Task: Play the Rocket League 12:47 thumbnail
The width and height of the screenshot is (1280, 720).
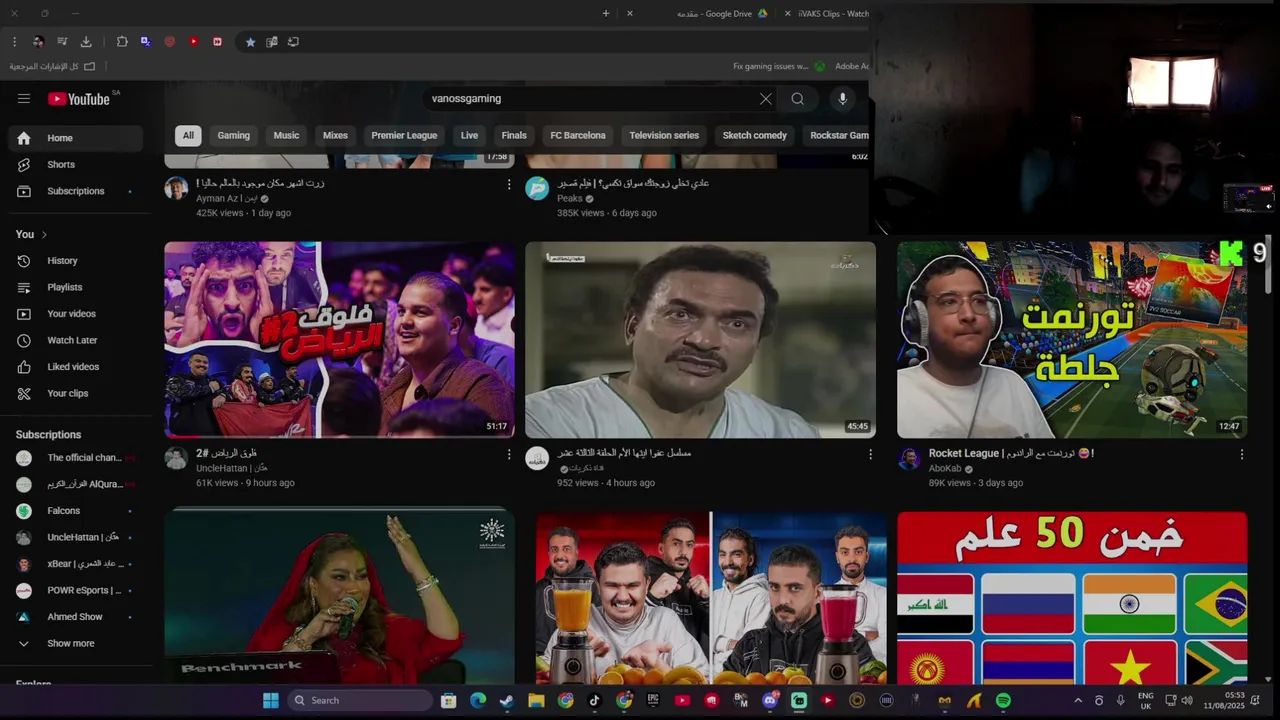Action: tap(1072, 340)
